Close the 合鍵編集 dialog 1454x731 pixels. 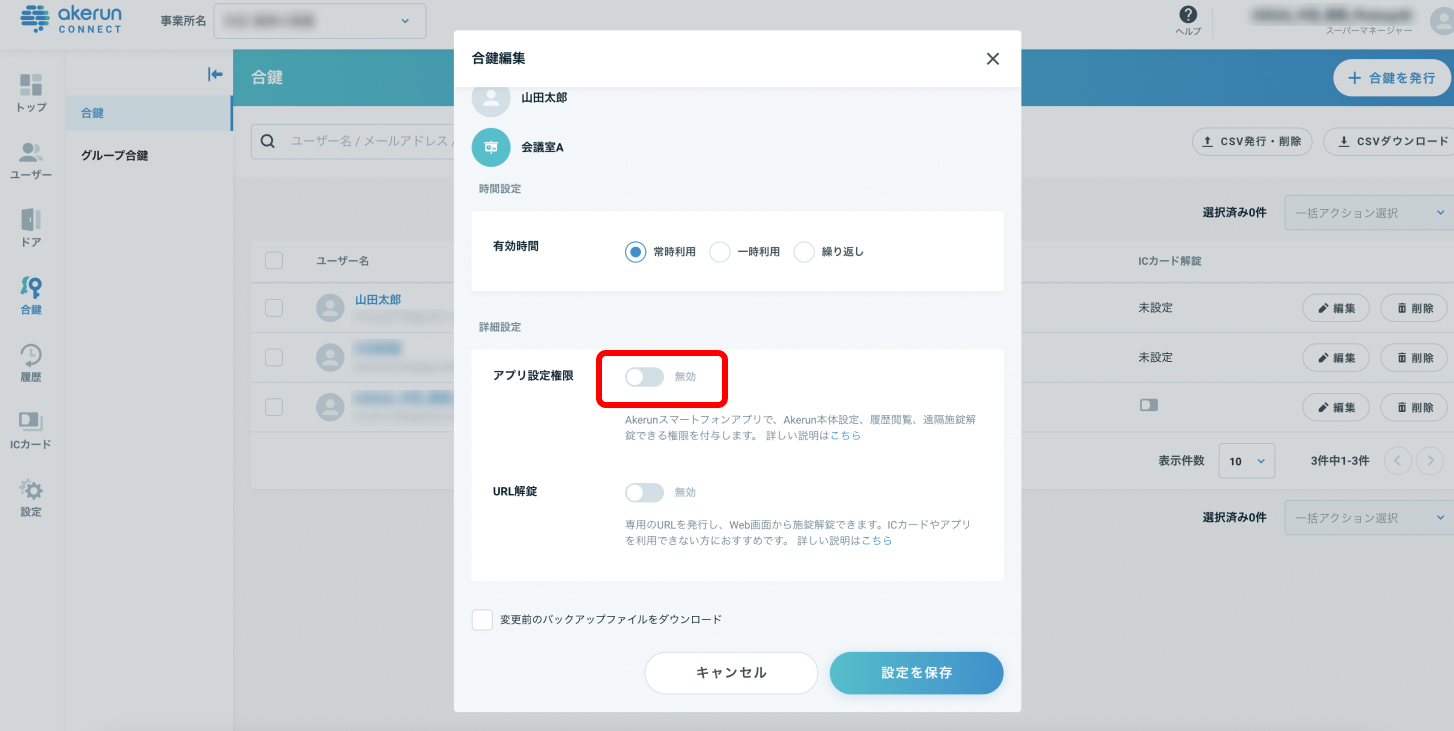pyautogui.click(x=993, y=58)
